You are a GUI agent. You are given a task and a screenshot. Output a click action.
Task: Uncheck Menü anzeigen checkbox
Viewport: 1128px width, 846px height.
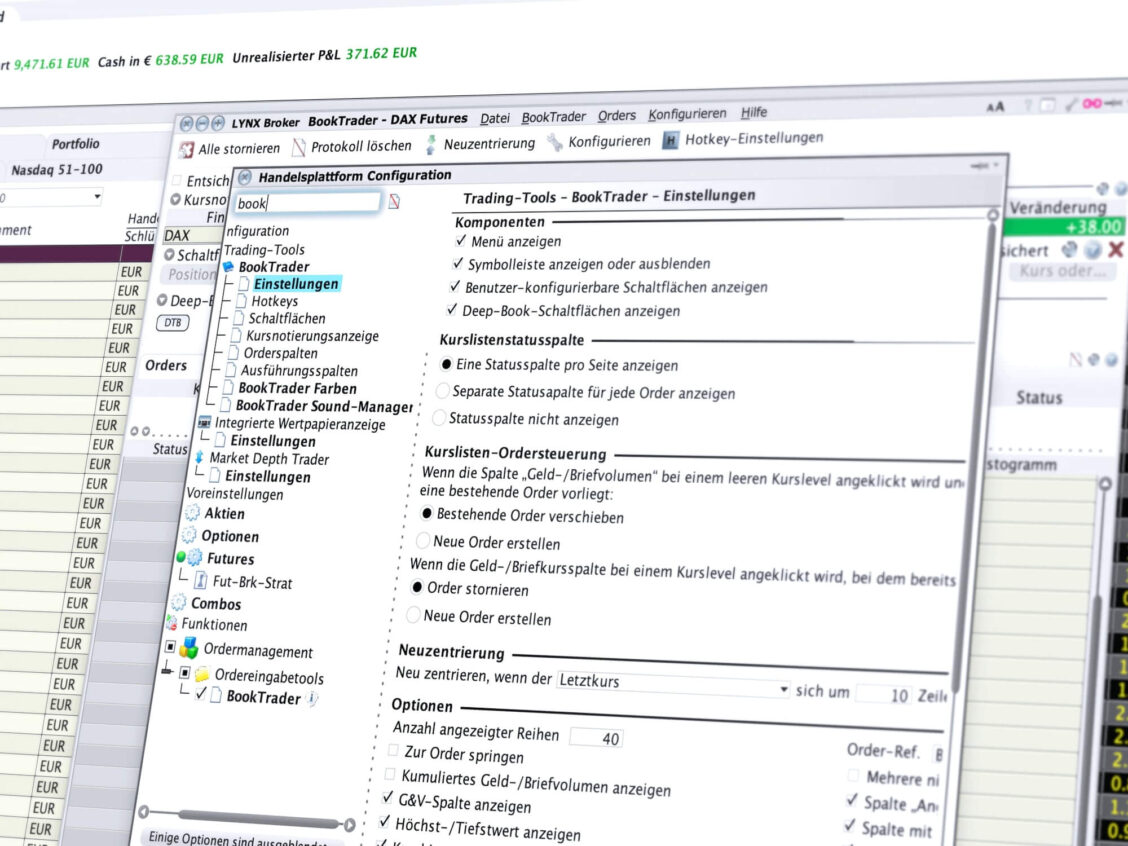[461, 241]
